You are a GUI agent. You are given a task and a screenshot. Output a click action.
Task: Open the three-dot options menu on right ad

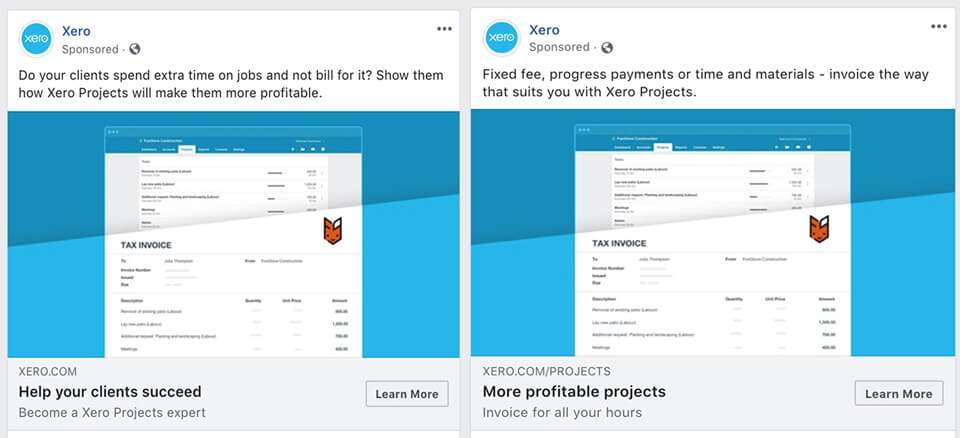939,26
